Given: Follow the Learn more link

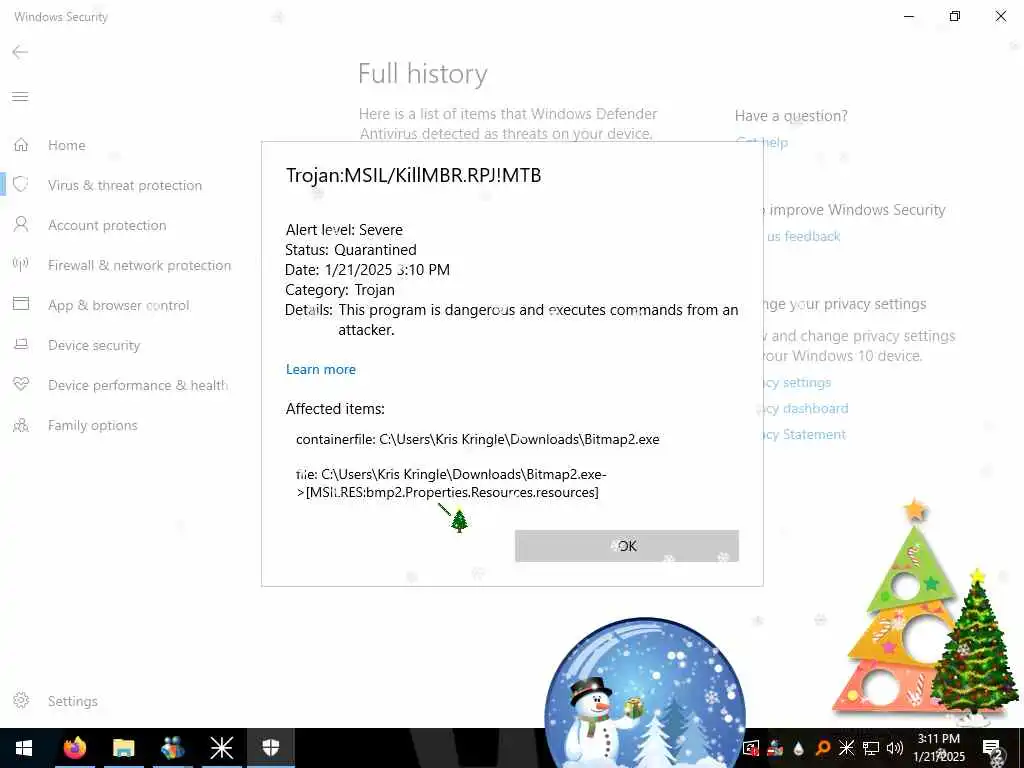Looking at the screenshot, I should [321, 370].
